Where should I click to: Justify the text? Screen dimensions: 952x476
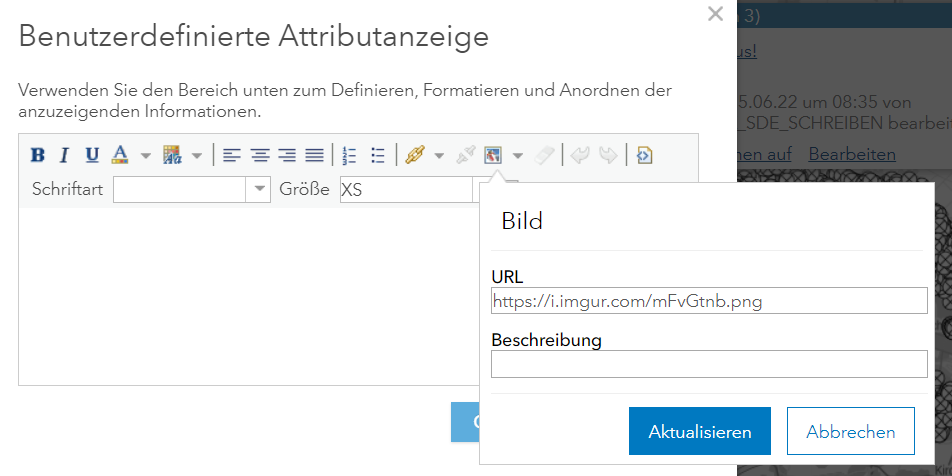pyautogui.click(x=314, y=155)
